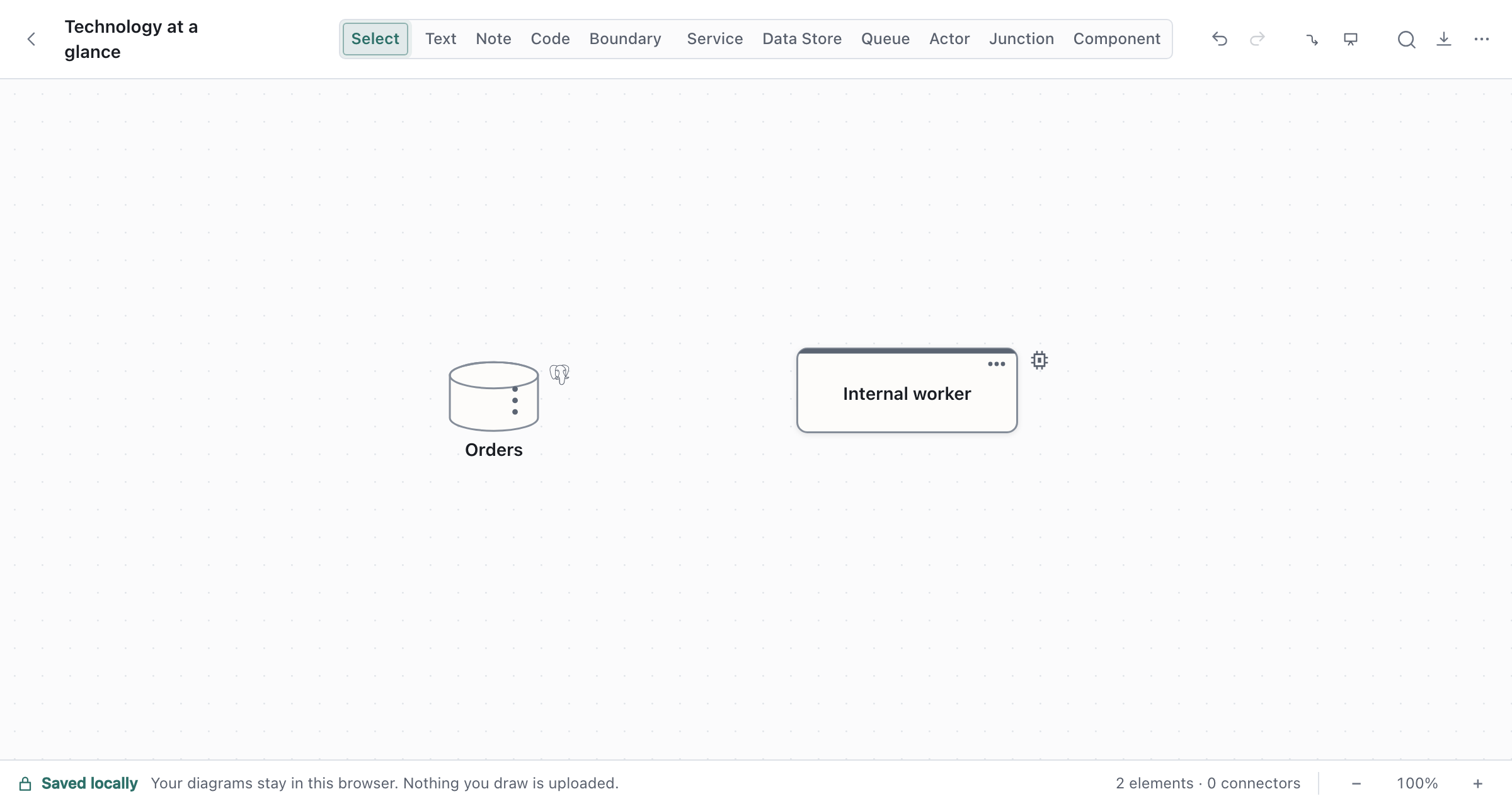1512x806 pixels.
Task: Pick the Text tool
Action: [440, 39]
